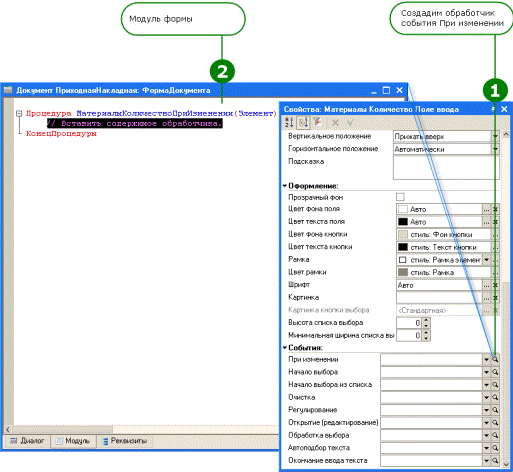
Task: Click left arrow of module horizontal scrollbar
Action: point(7,429)
